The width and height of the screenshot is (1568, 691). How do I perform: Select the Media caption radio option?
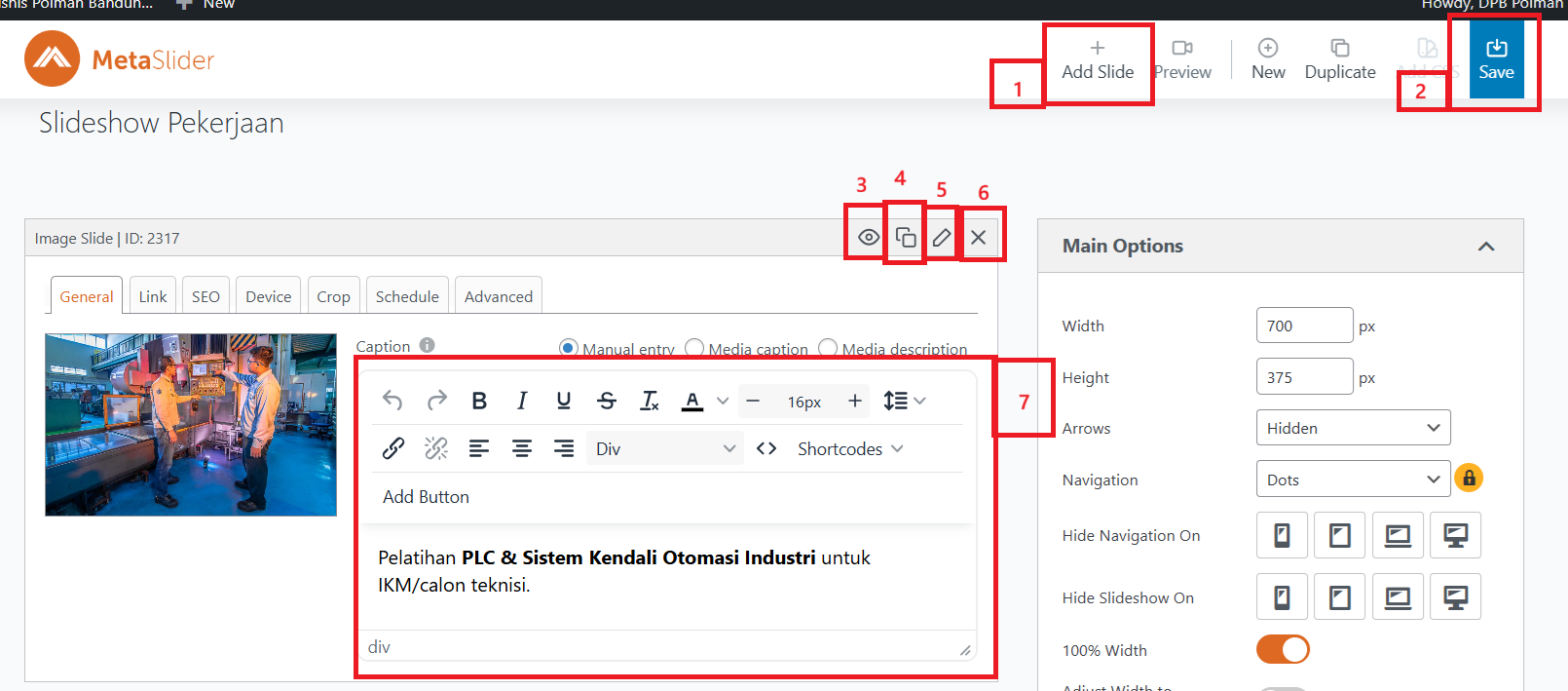[694, 348]
